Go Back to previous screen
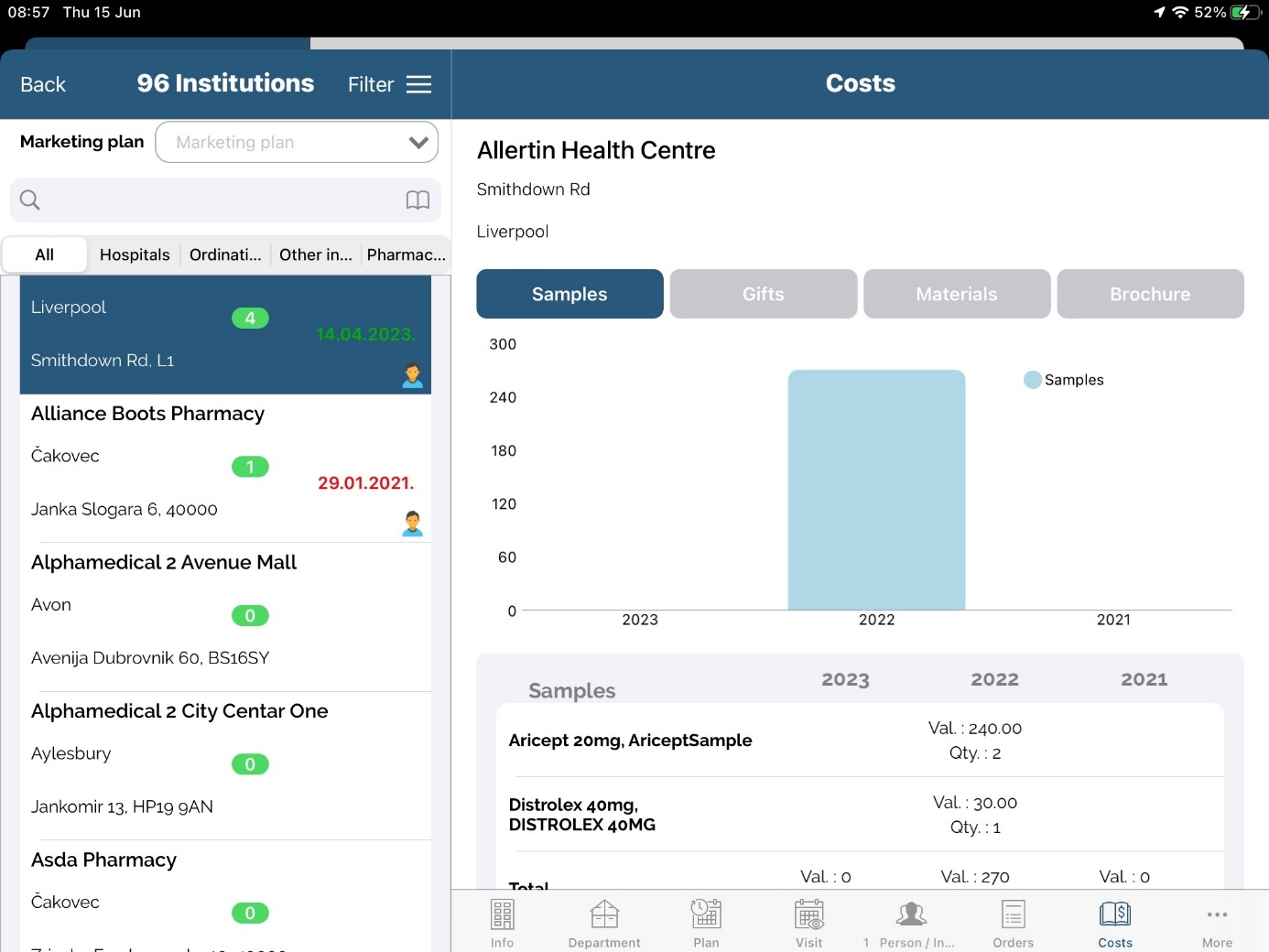This screenshot has width=1269, height=952. 43,84
